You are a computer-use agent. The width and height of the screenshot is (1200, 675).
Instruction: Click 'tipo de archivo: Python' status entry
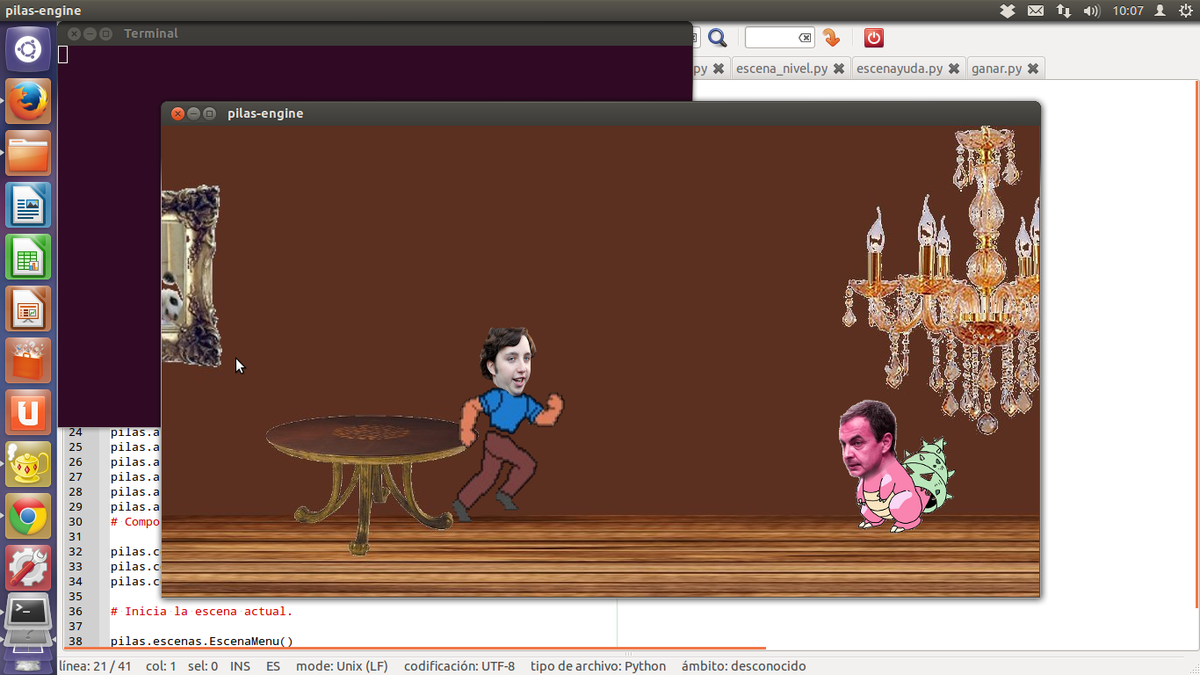tap(598, 666)
